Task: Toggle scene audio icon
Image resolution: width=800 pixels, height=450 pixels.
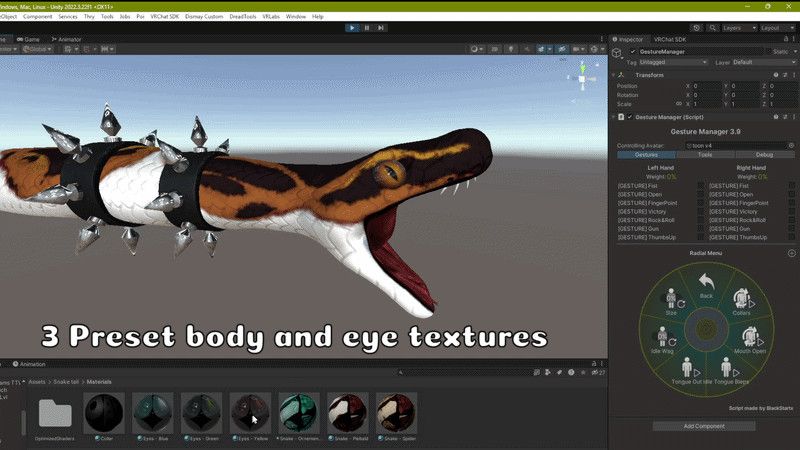Action: click(x=527, y=49)
